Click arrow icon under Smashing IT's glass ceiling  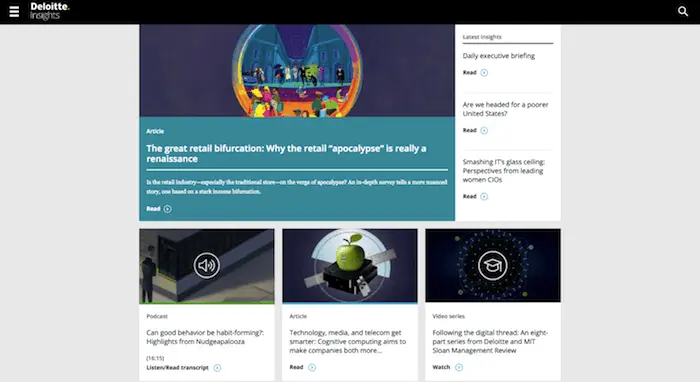pos(484,196)
